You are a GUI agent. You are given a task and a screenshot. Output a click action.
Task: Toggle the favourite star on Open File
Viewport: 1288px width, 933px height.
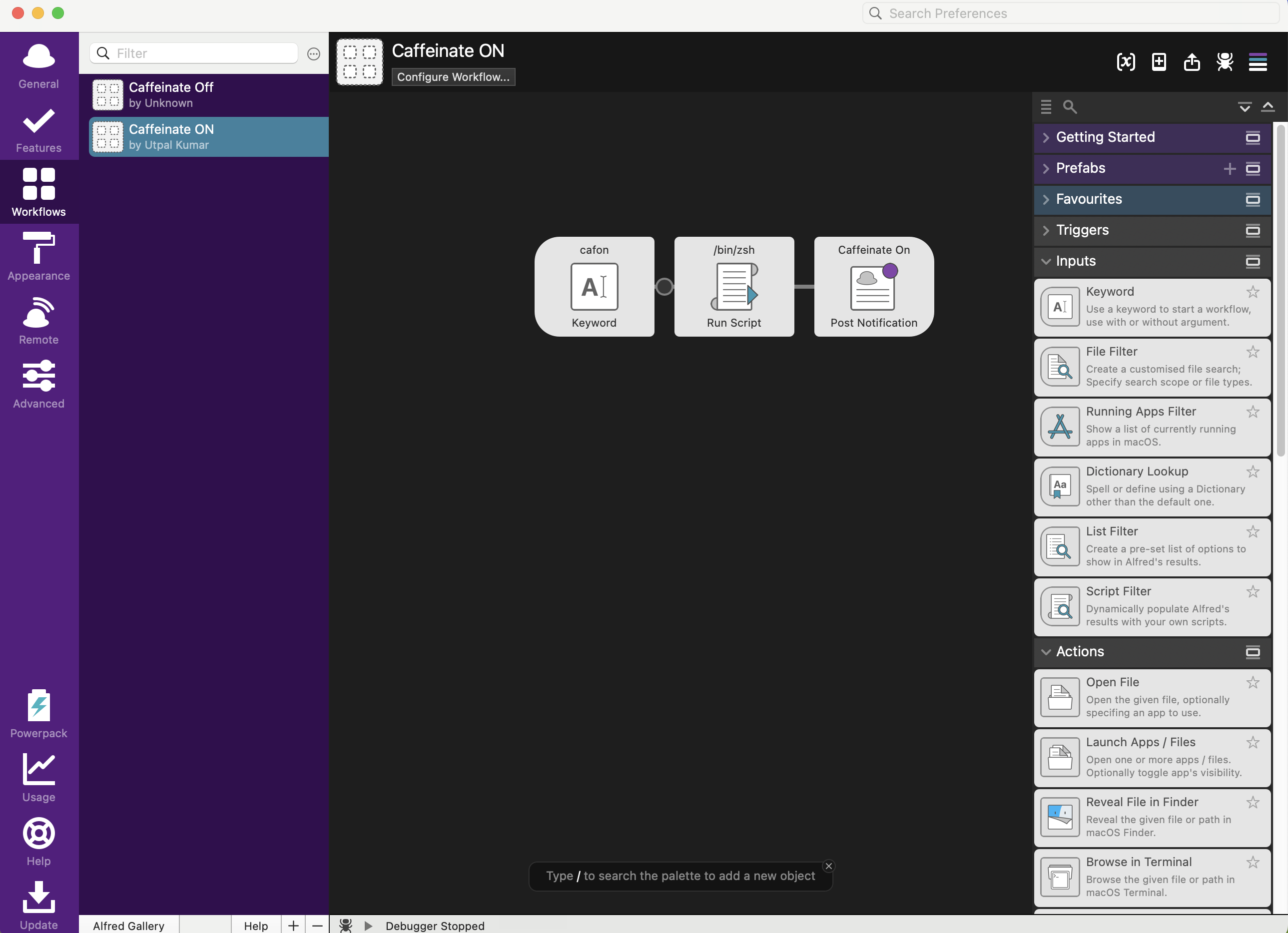(1253, 683)
